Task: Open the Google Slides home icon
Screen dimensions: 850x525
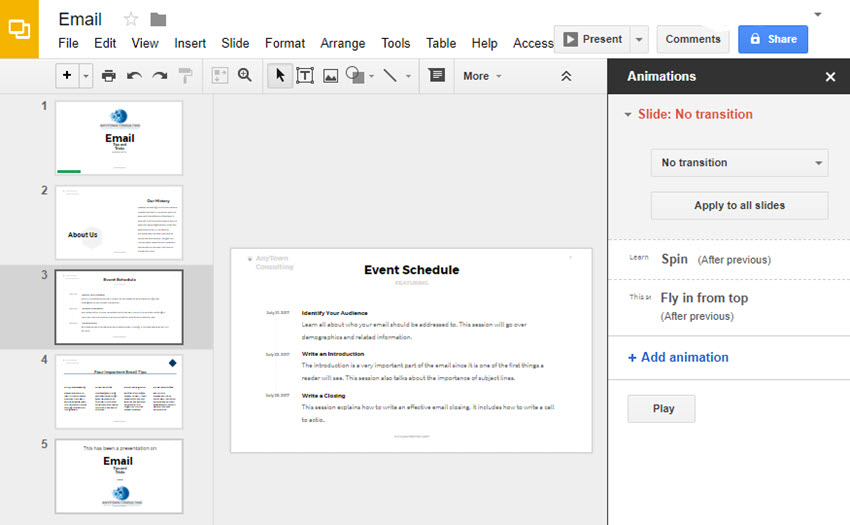Action: click(19, 29)
